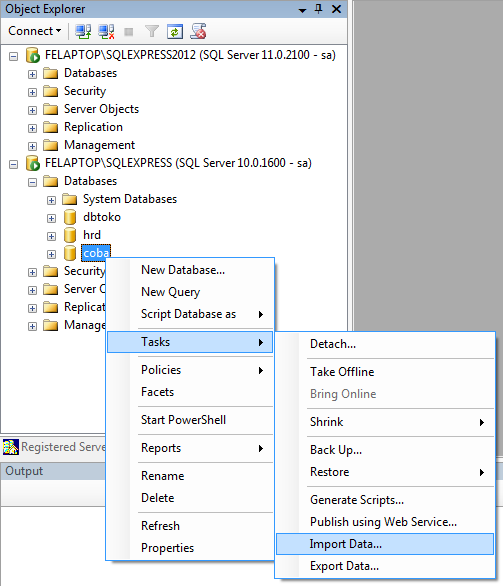
Task: Click the Filter funnel toolbar icon
Action: click(152, 31)
